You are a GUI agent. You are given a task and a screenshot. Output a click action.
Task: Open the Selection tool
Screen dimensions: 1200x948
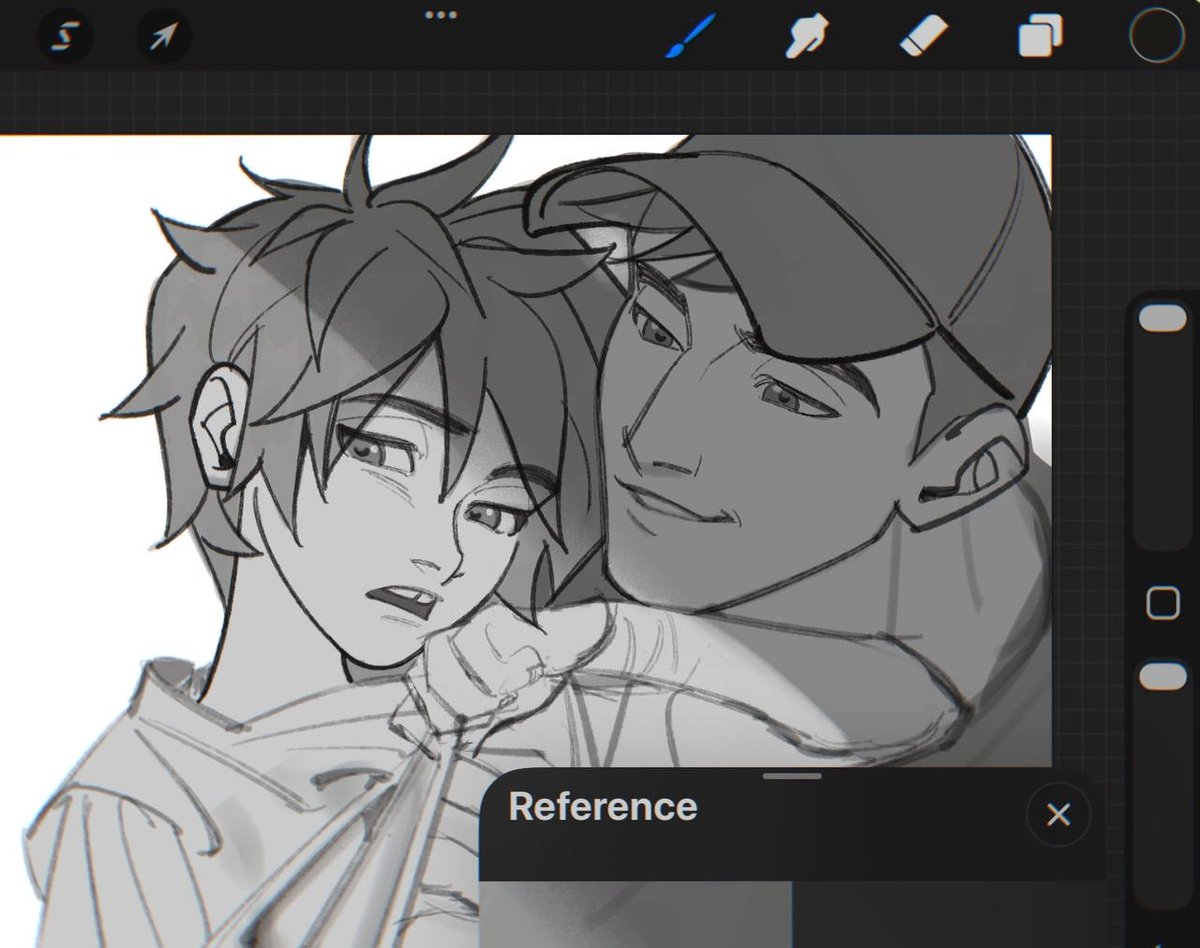(x=65, y=37)
